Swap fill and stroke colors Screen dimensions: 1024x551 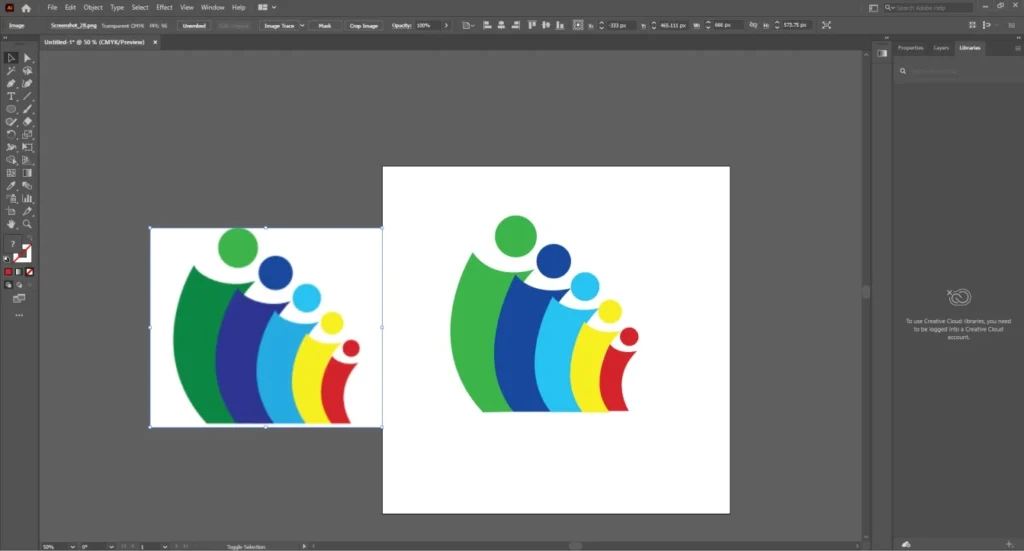tap(29, 239)
